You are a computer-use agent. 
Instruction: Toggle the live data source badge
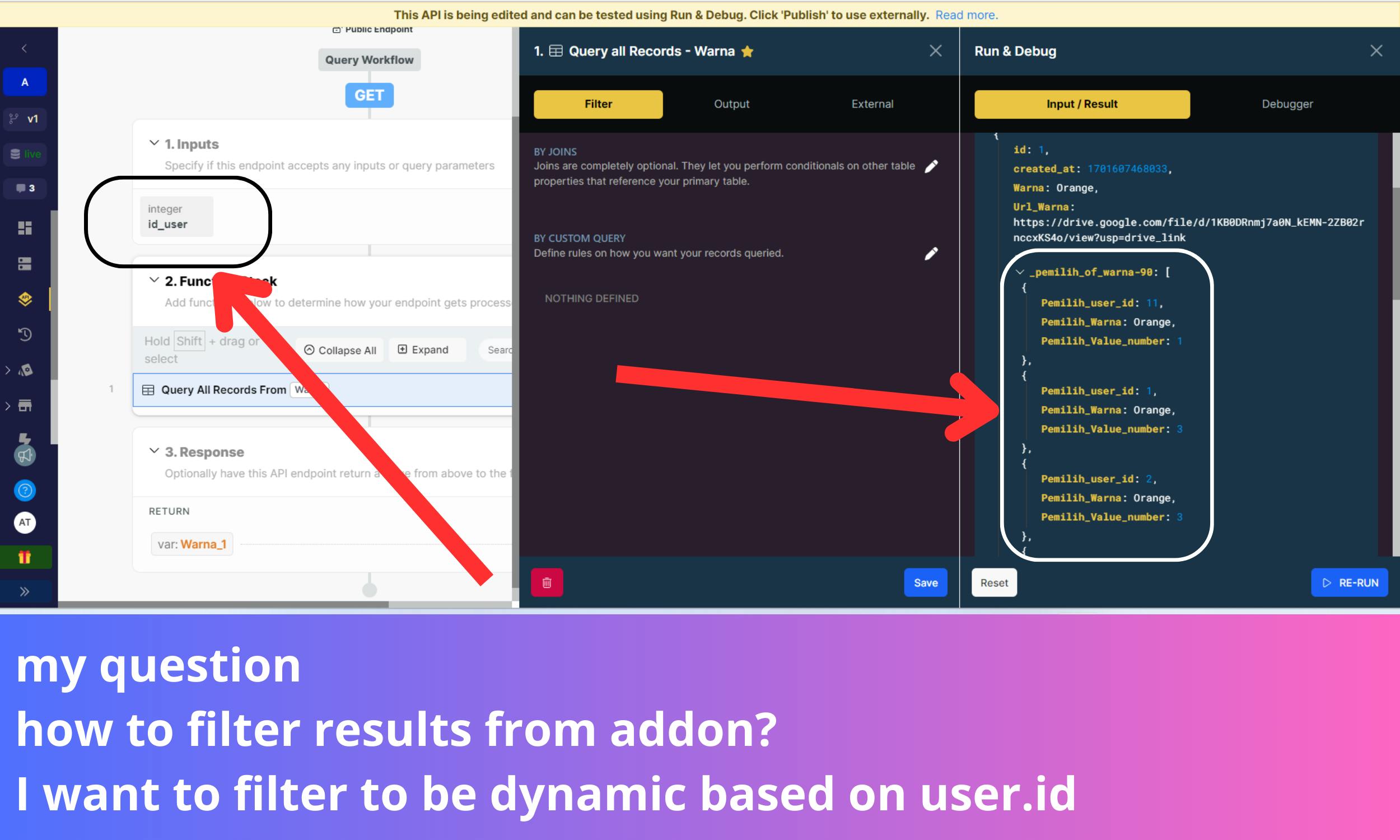coord(25,154)
